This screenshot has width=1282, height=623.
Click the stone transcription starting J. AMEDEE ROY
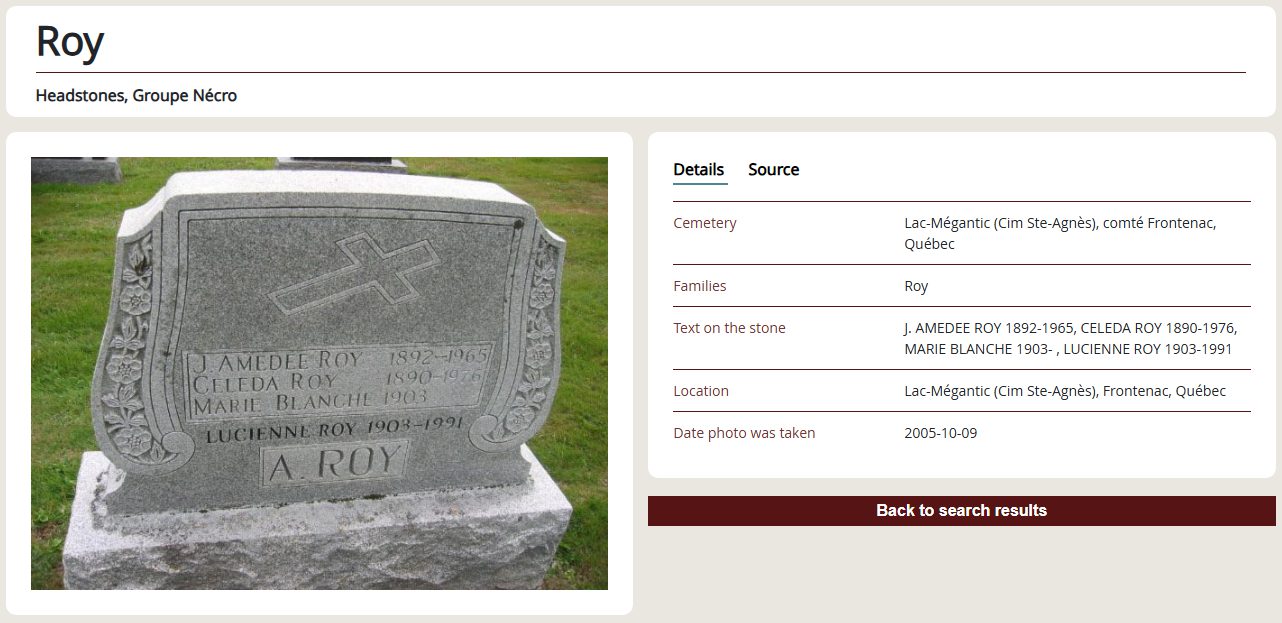(x=1070, y=338)
